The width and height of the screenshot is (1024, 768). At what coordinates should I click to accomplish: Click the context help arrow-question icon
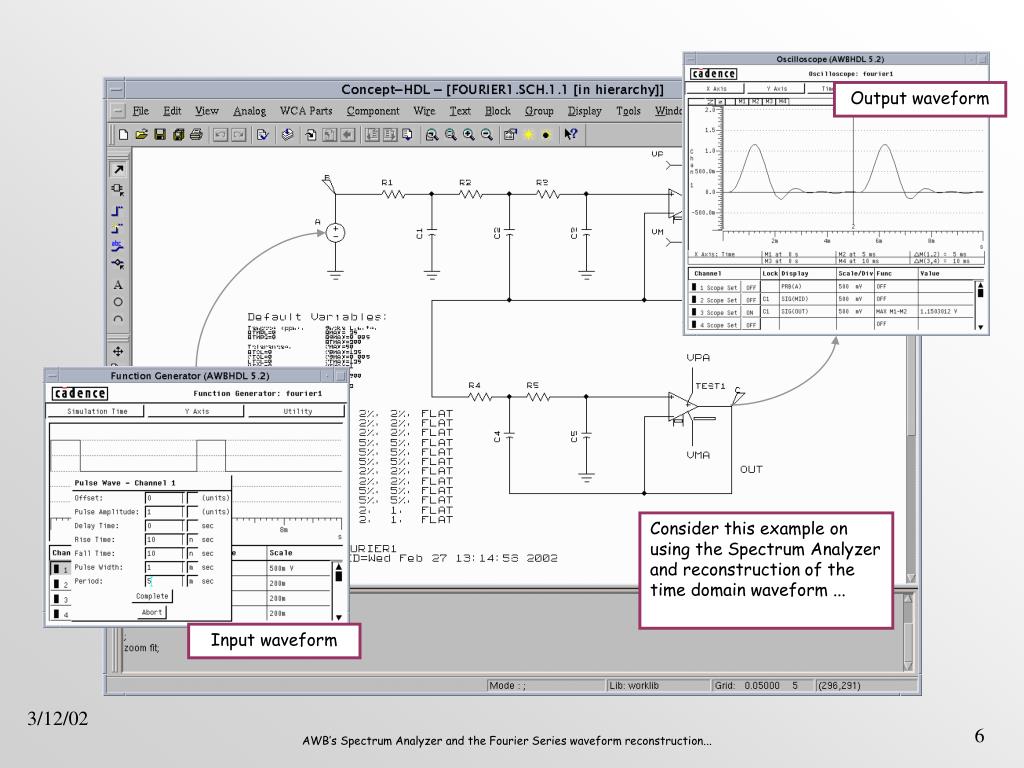571,135
